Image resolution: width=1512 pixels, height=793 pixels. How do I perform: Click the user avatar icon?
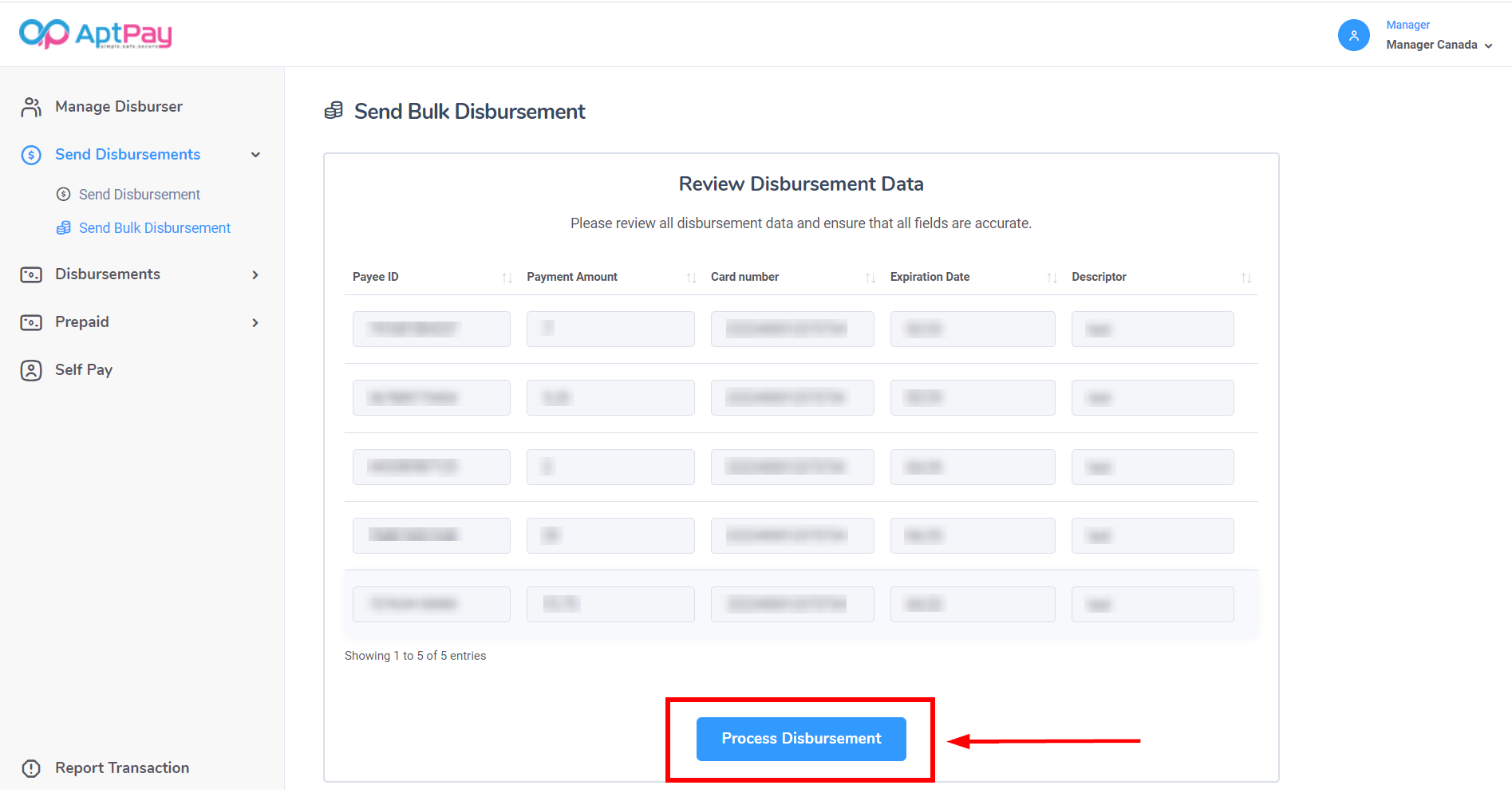[x=1353, y=35]
